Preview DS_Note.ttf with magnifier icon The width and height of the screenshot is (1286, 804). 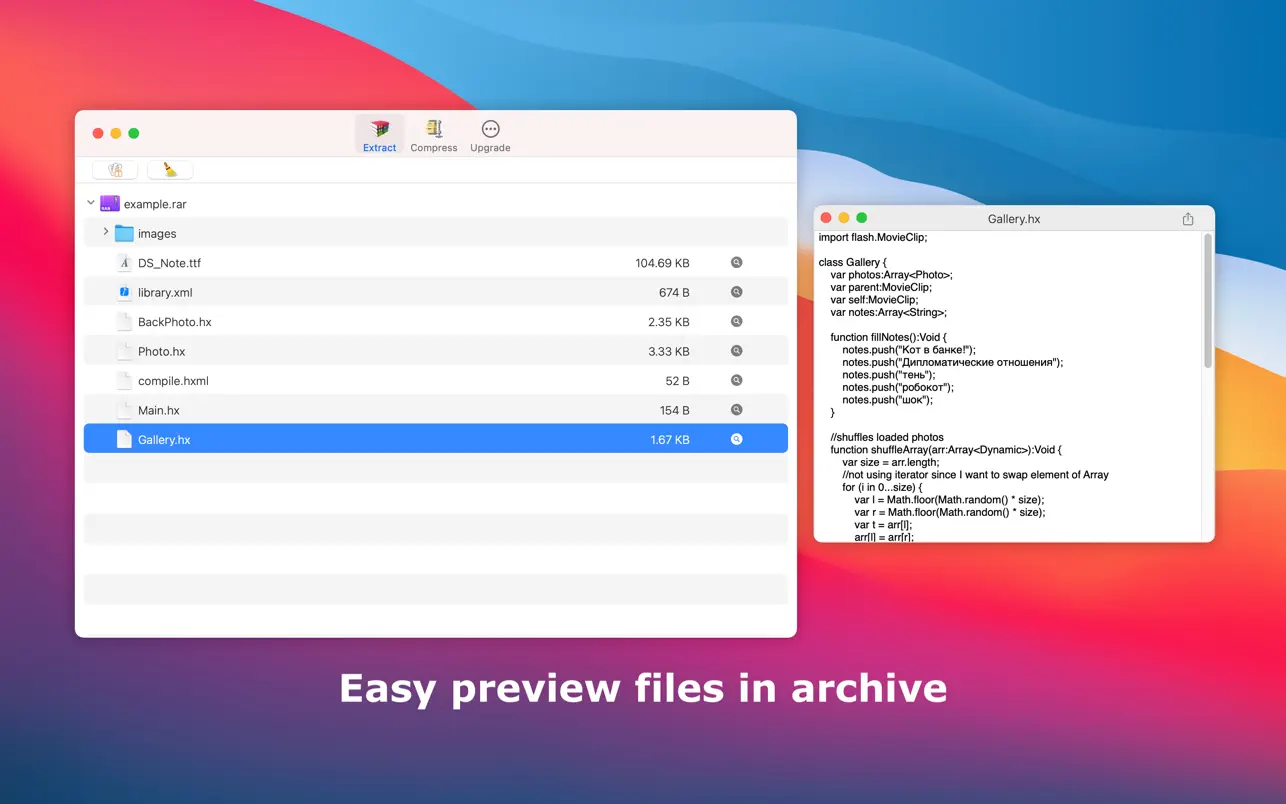[736, 263]
